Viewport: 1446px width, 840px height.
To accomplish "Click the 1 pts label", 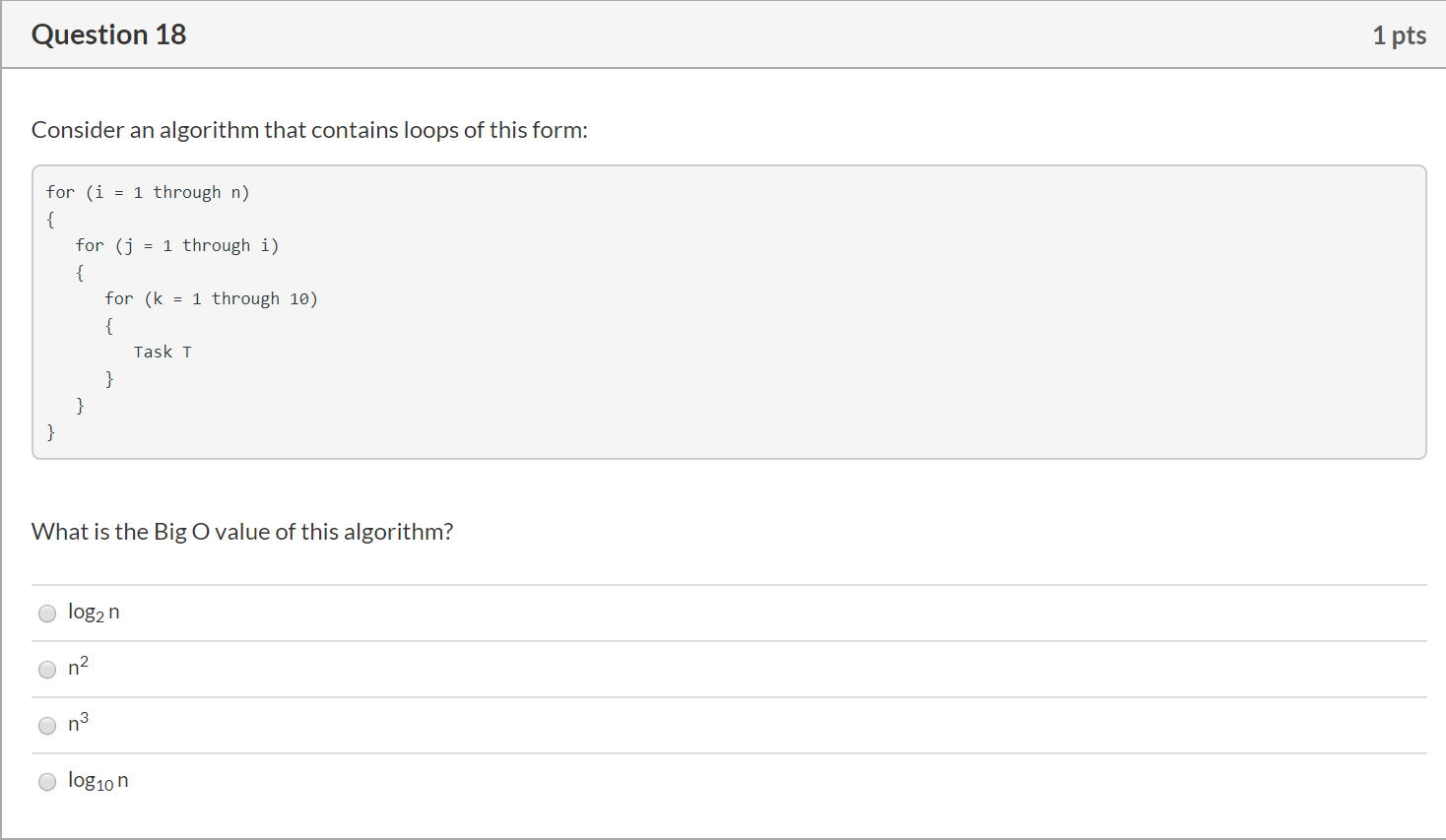I will [x=1400, y=34].
